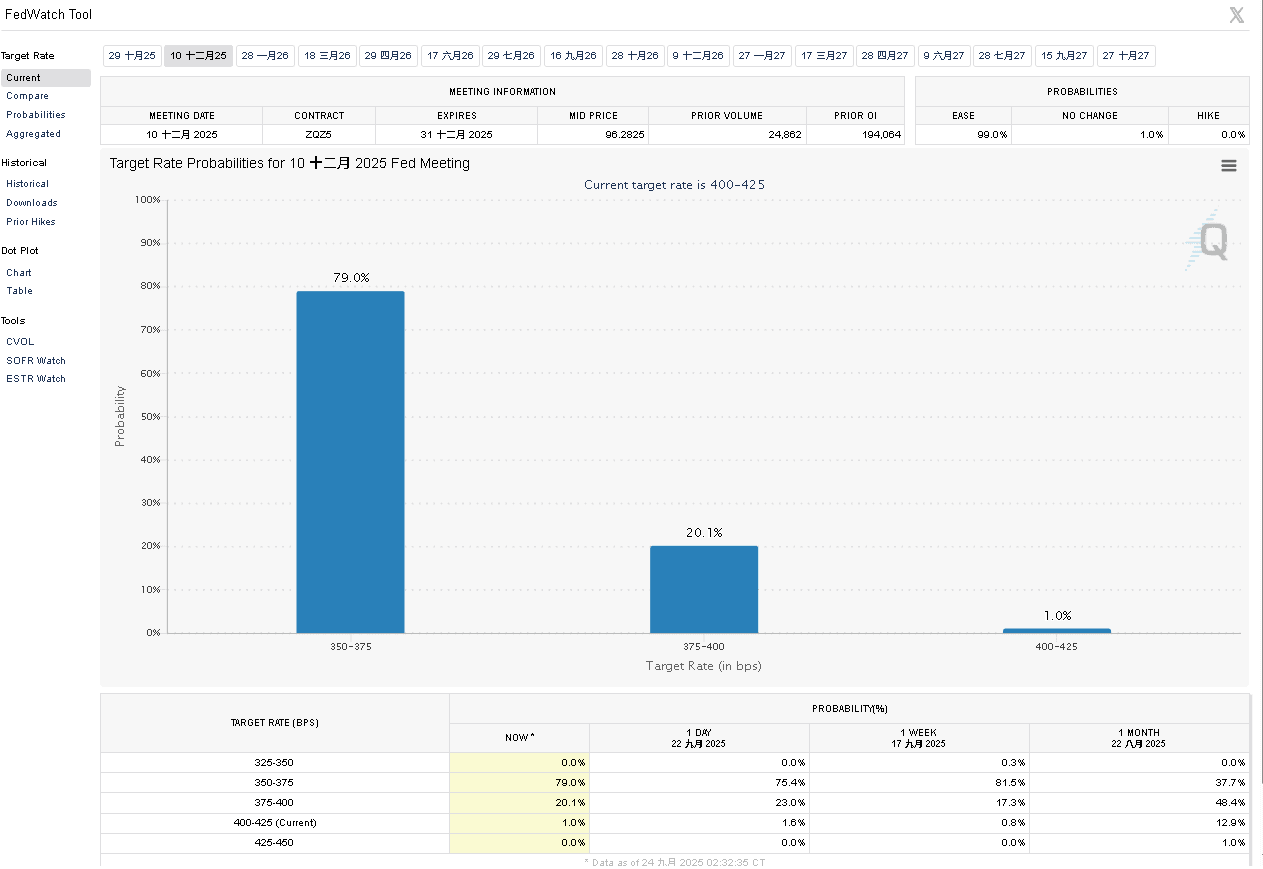Open the ESTR Watch tool
The image size is (1263, 869).
click(x=36, y=379)
